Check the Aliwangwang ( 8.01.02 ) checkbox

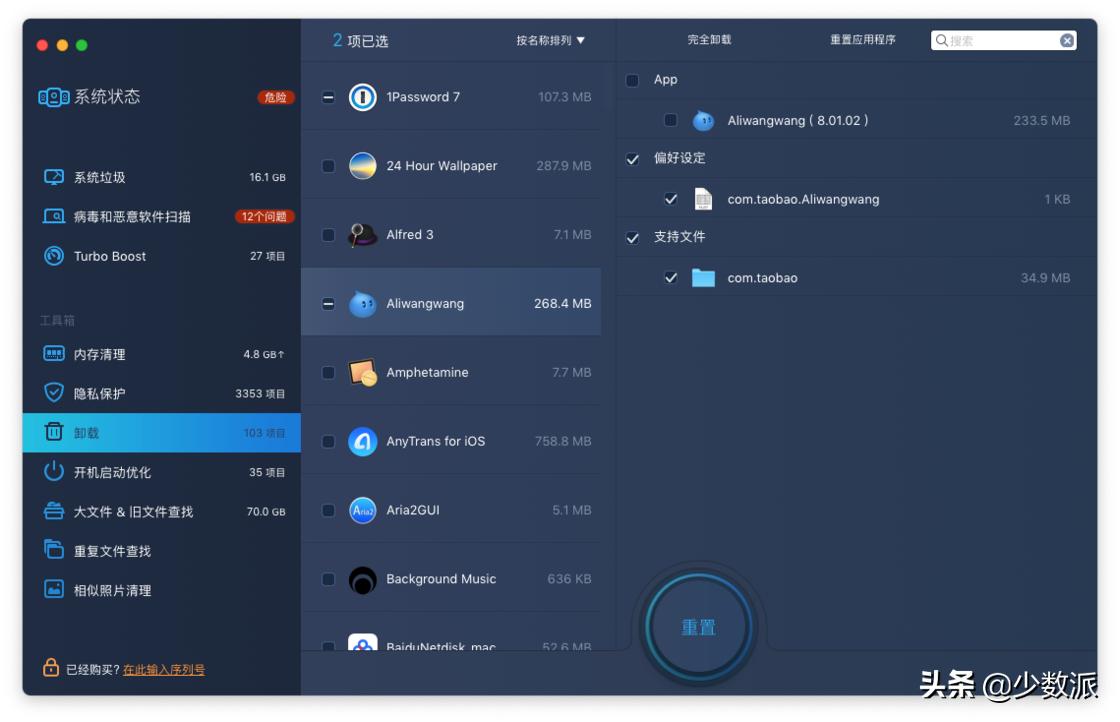point(670,120)
